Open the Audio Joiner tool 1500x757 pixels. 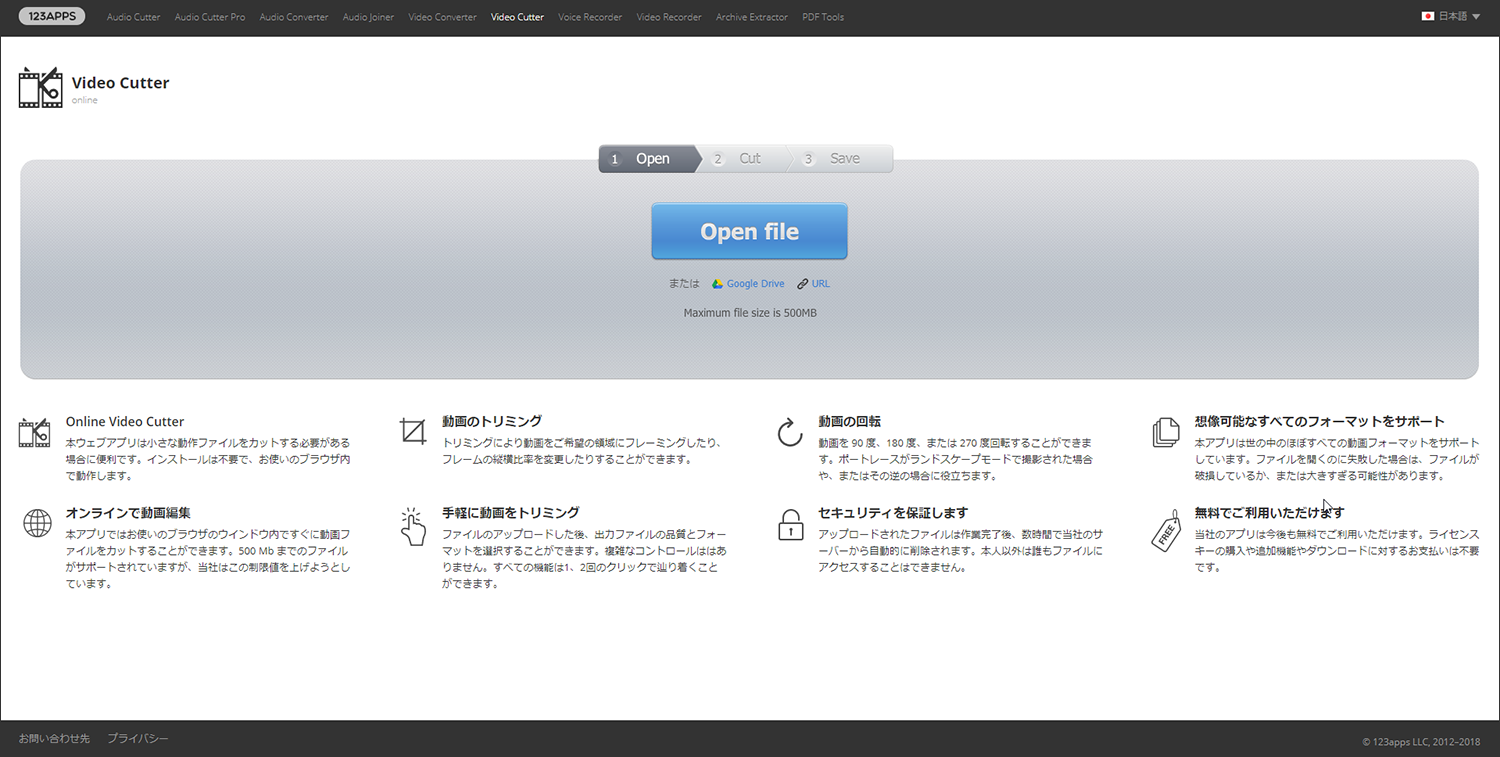368,17
